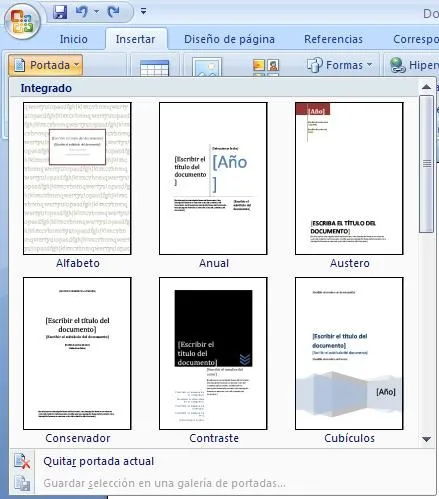Click the Integrado gallery header
Screen dimensions: 439x499
click(x=213, y=88)
